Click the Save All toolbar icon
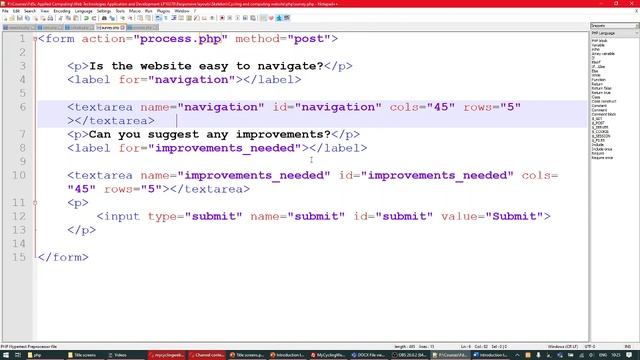640x360 pixels. [28, 18]
